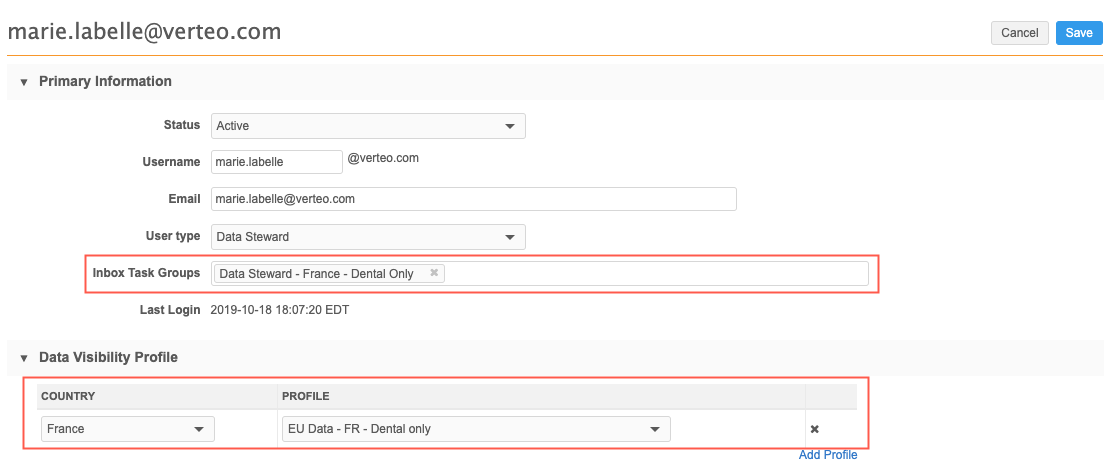1109x465 pixels.
Task: Open the Profile dropdown for EU Data
Action: (x=476, y=429)
